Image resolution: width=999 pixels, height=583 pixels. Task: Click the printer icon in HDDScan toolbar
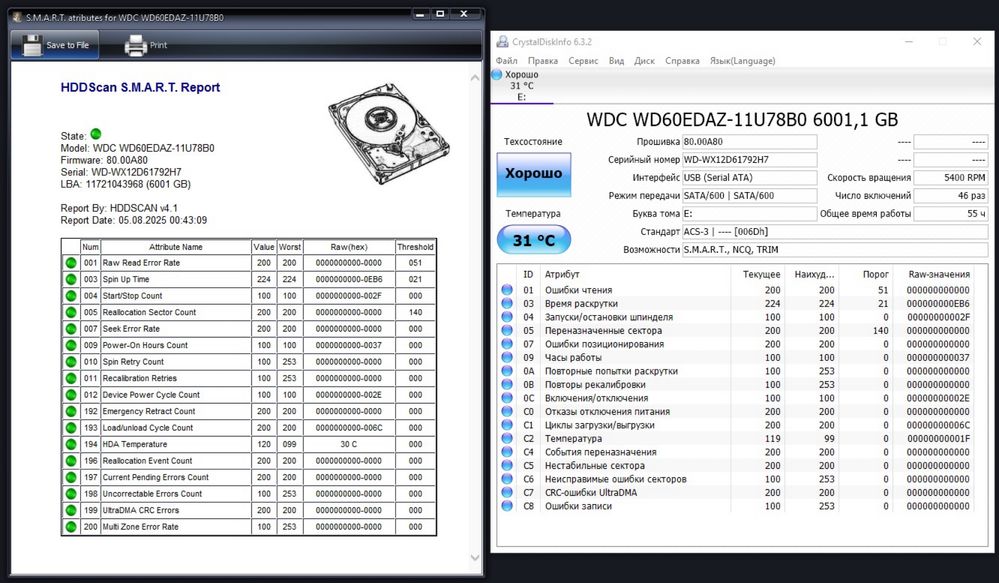[x=135, y=45]
